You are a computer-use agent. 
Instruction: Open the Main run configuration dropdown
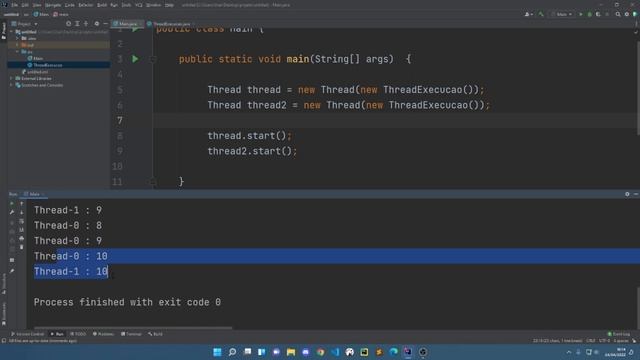pyautogui.click(x=562, y=14)
